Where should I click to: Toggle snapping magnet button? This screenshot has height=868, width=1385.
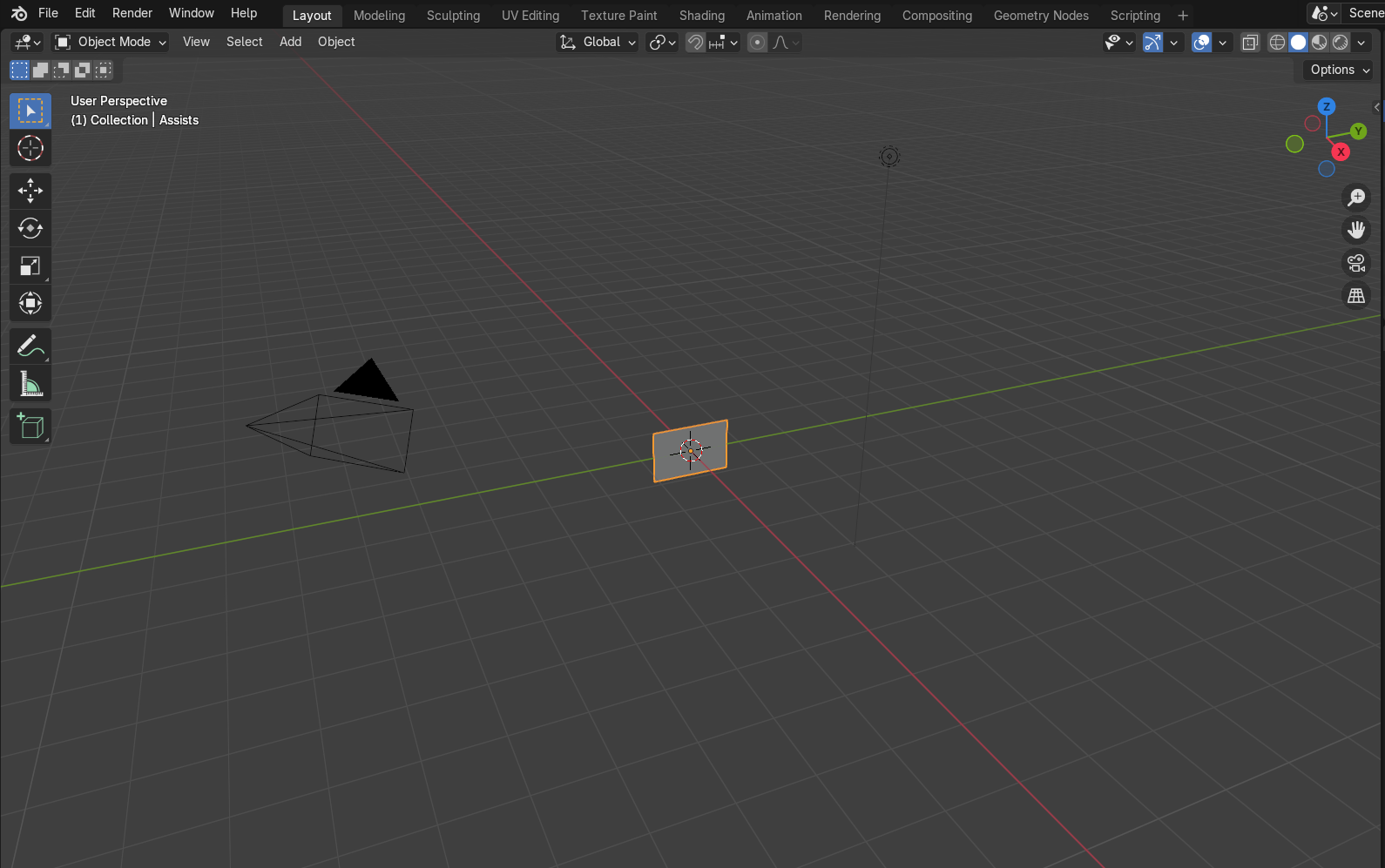pos(695,43)
